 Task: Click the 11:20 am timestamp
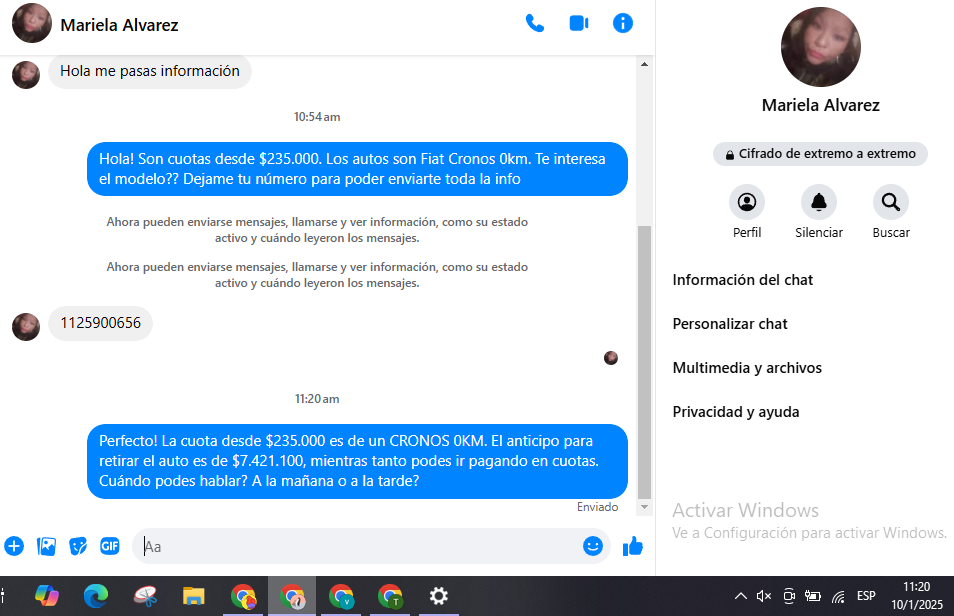(317, 399)
